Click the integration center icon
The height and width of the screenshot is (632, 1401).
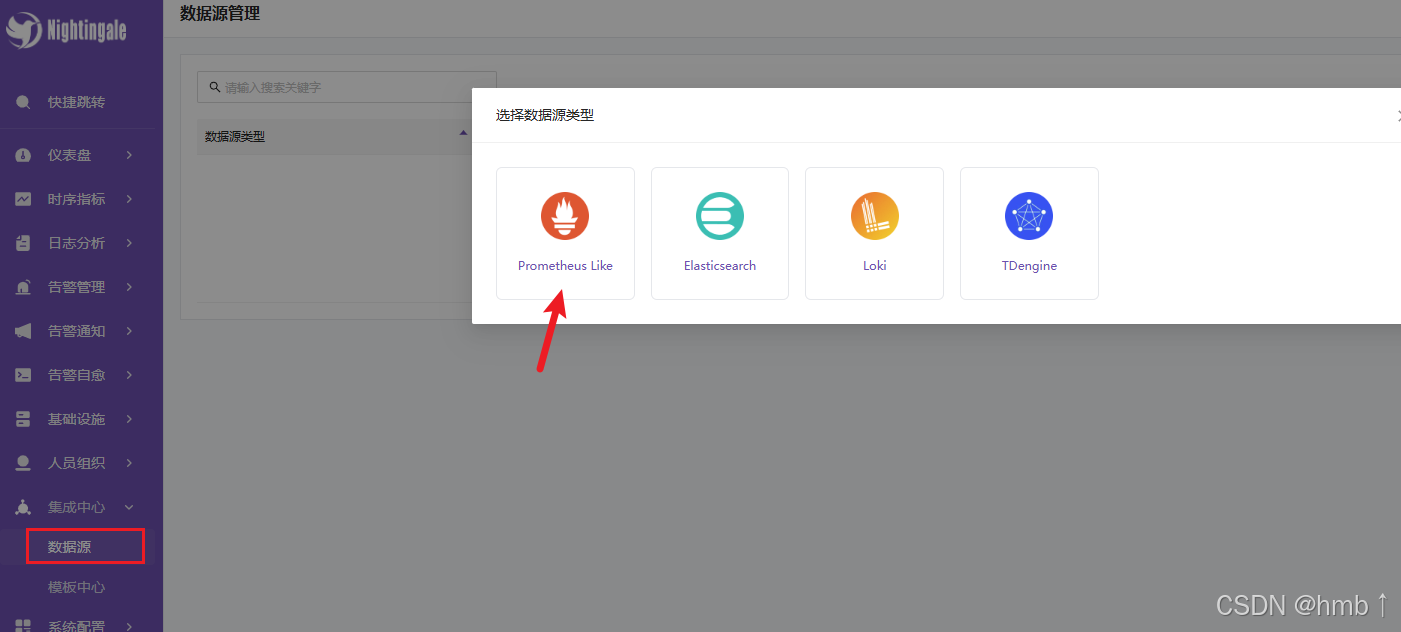(x=23, y=507)
